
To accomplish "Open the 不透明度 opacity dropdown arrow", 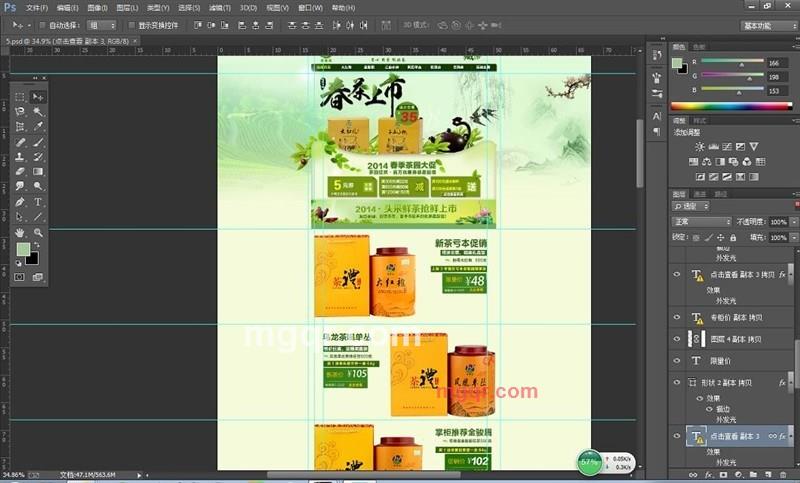I will click(794, 222).
